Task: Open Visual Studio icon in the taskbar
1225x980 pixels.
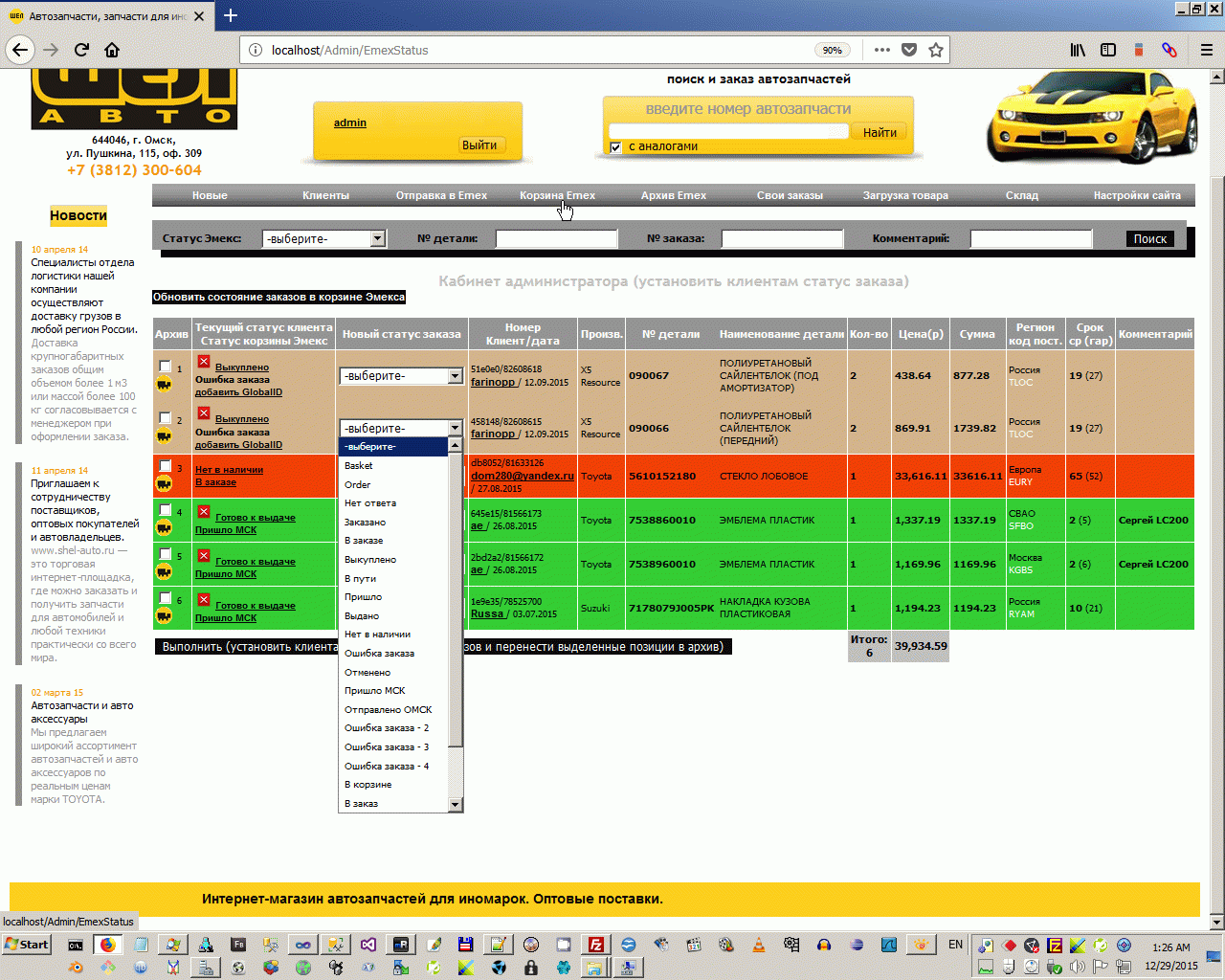Action: [367, 945]
